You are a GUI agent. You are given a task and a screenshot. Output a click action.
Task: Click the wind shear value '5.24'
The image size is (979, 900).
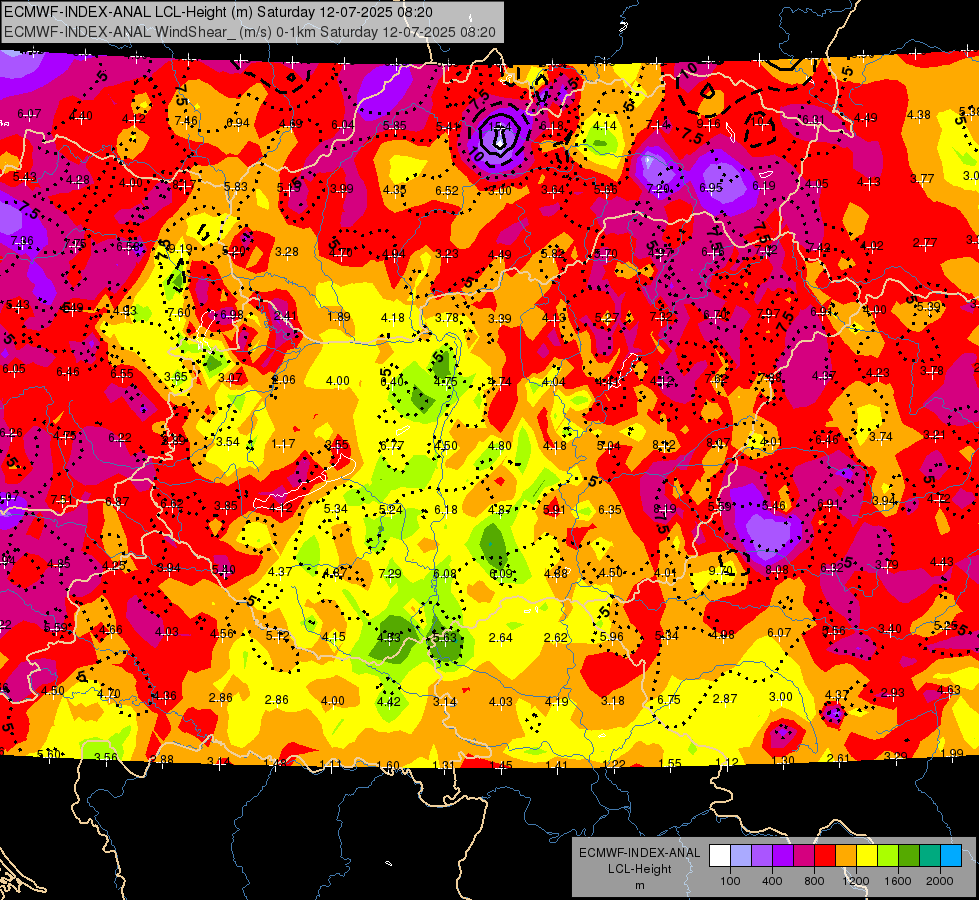tap(391, 510)
